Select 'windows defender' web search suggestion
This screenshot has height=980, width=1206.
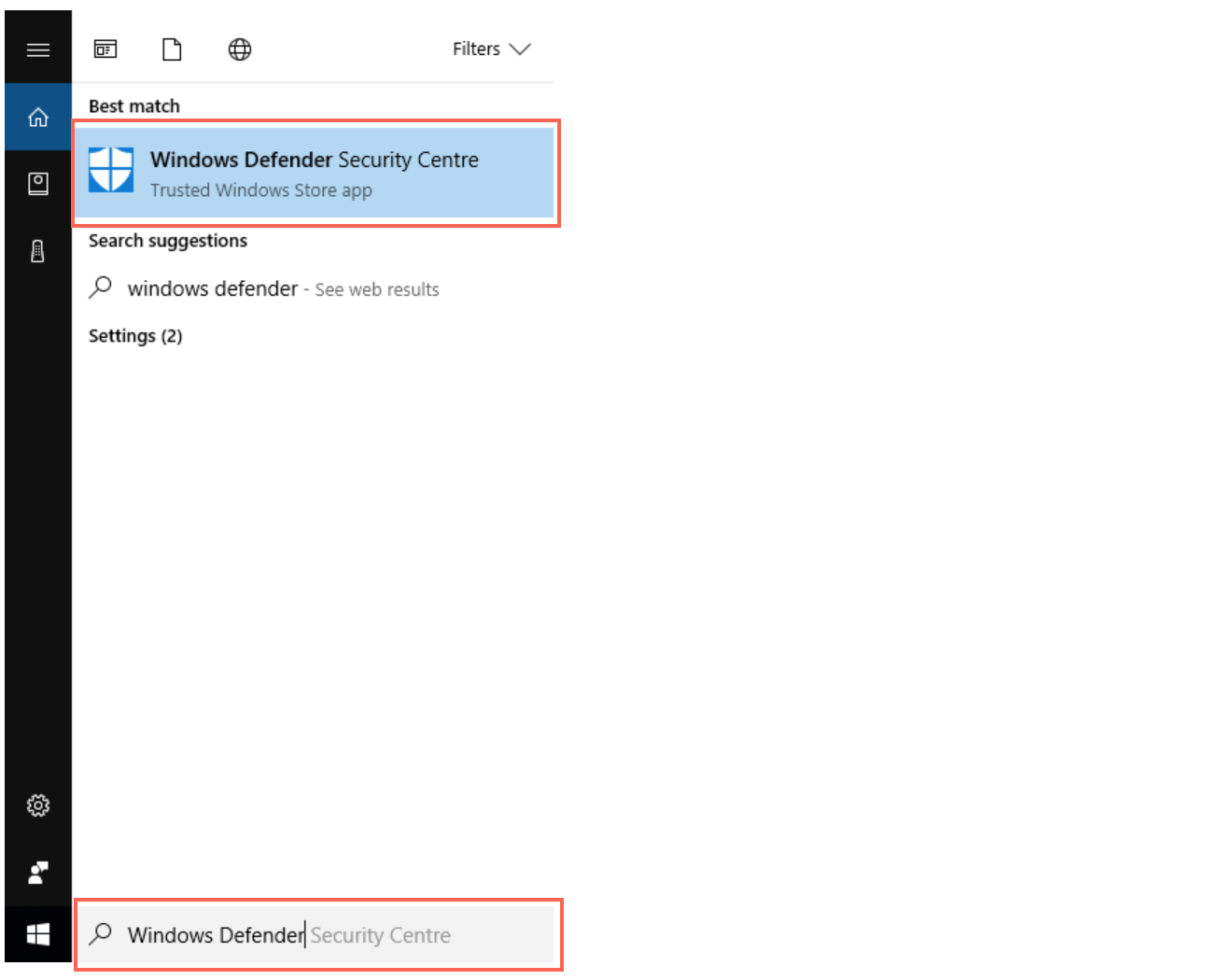[314, 288]
